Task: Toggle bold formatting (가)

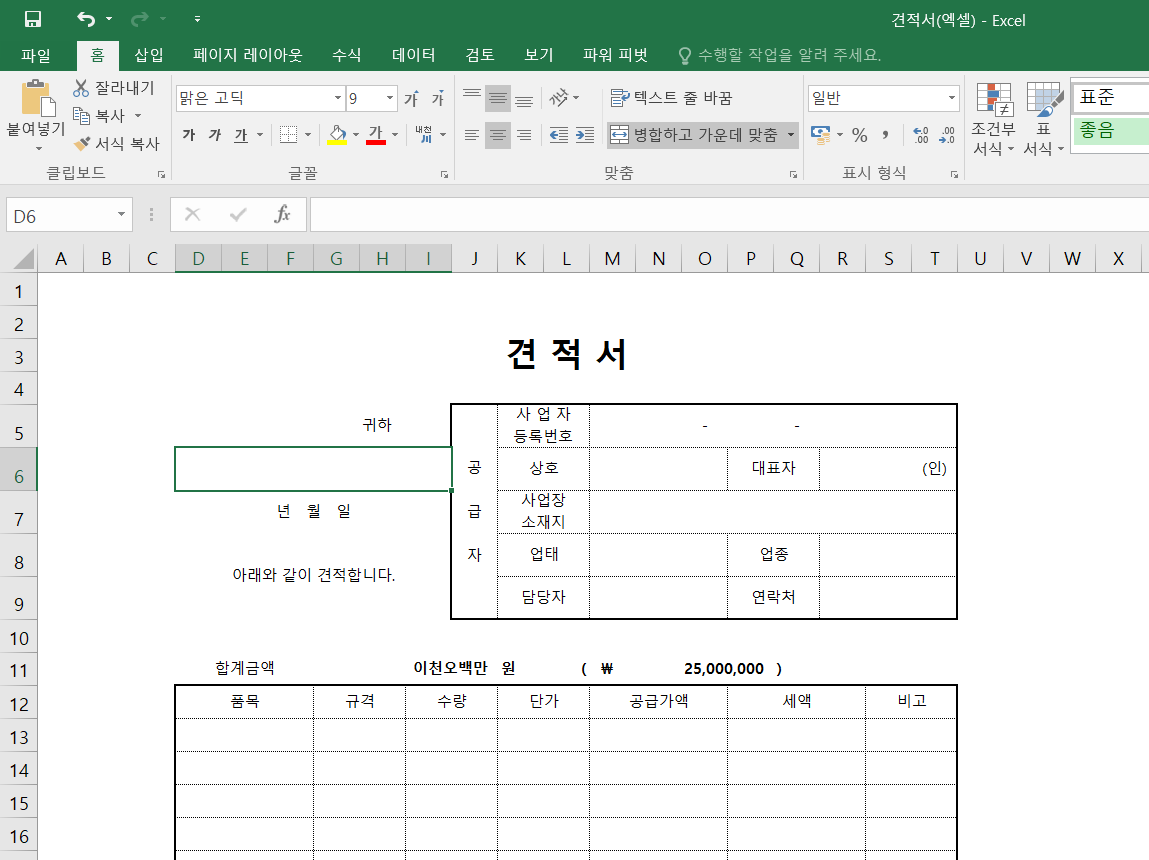Action: pos(189,135)
